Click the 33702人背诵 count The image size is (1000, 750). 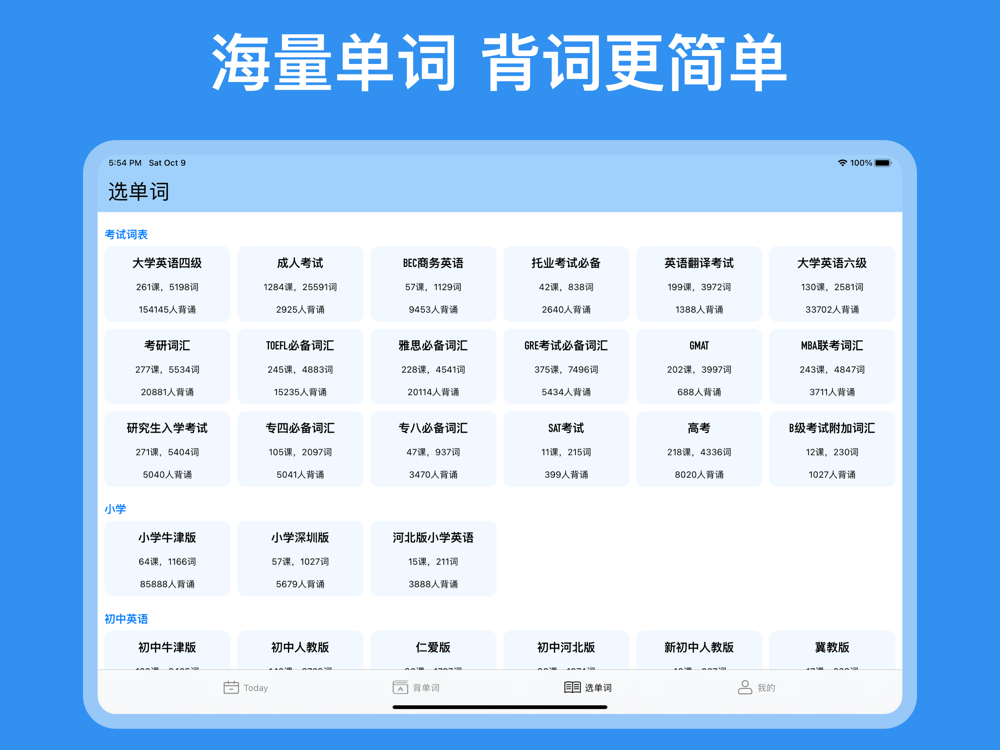[x=832, y=309]
